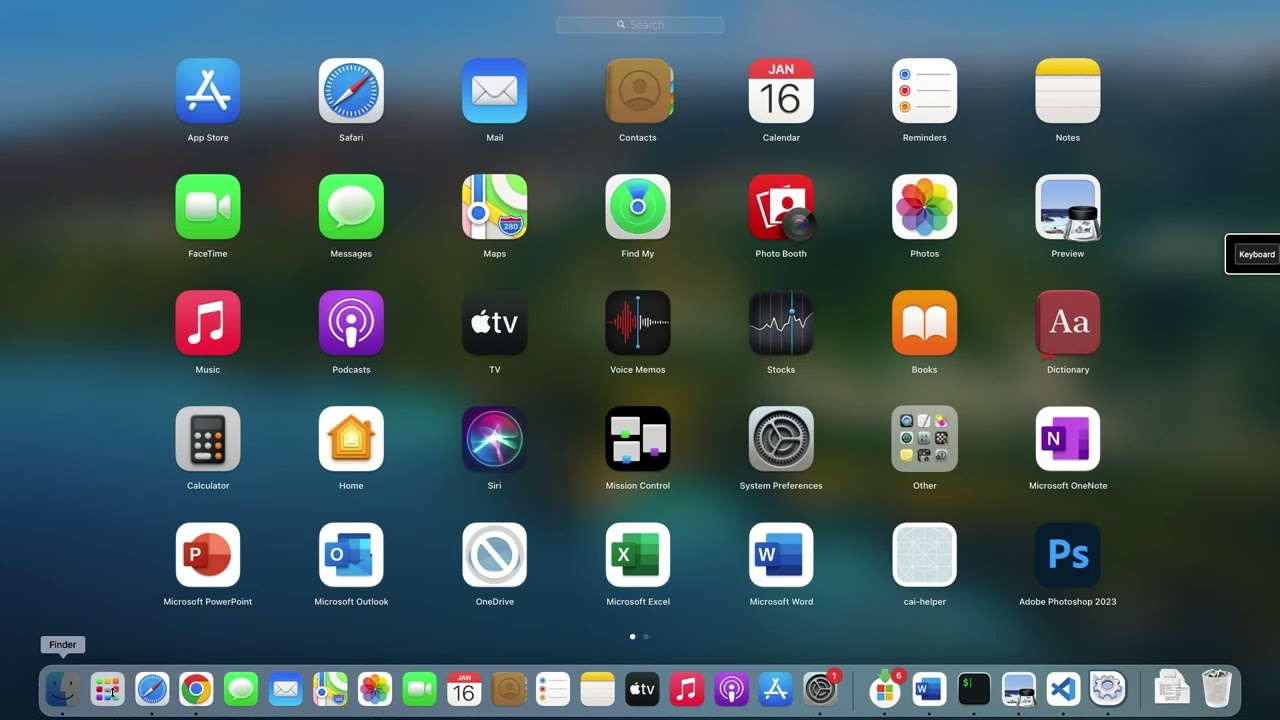Open System Preferences from the Dock
The height and width of the screenshot is (720, 1280).
[x=820, y=689]
